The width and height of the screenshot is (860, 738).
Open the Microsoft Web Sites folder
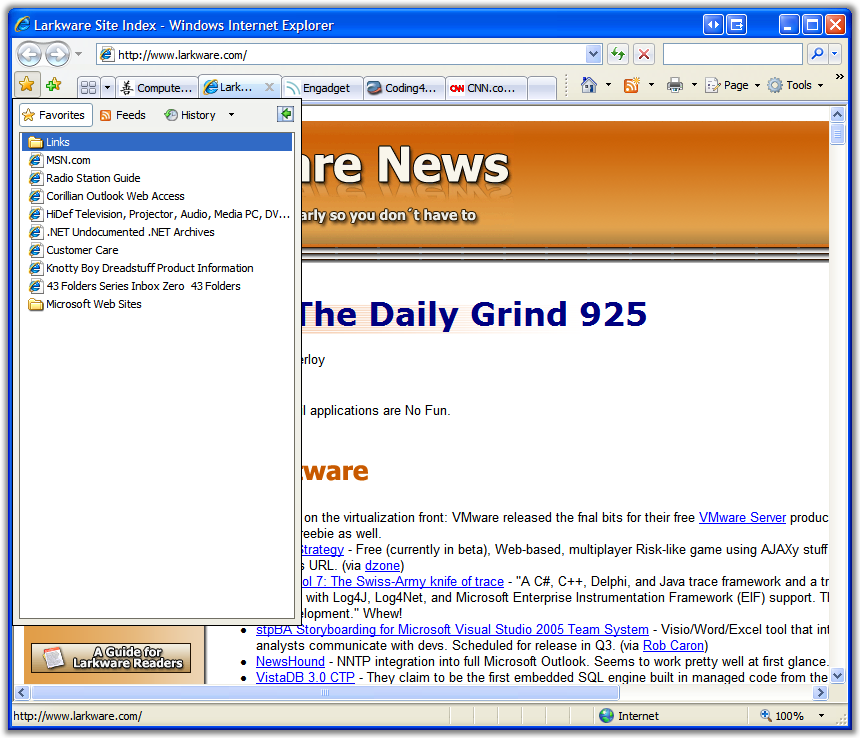coord(157,304)
